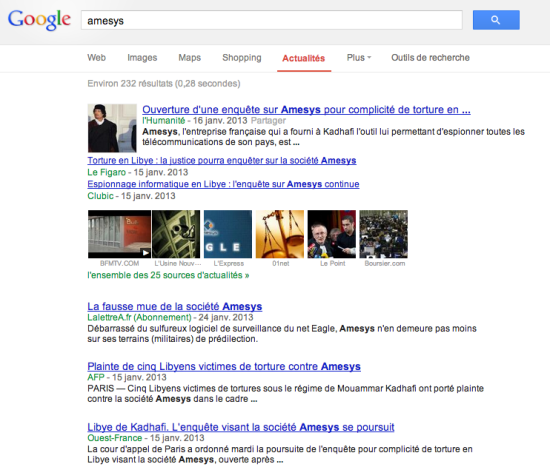Screen dimensions: 550x467
Task: Click the Boursier.com source label
Action: pyautogui.click(x=384, y=263)
